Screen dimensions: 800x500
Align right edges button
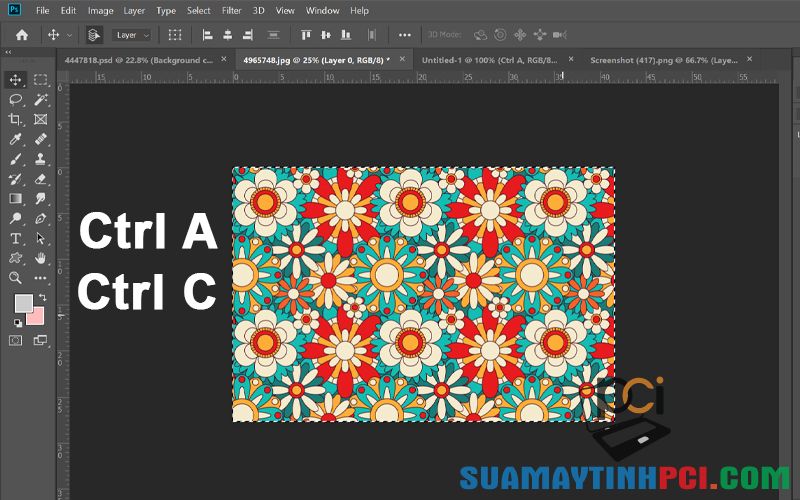pos(247,35)
